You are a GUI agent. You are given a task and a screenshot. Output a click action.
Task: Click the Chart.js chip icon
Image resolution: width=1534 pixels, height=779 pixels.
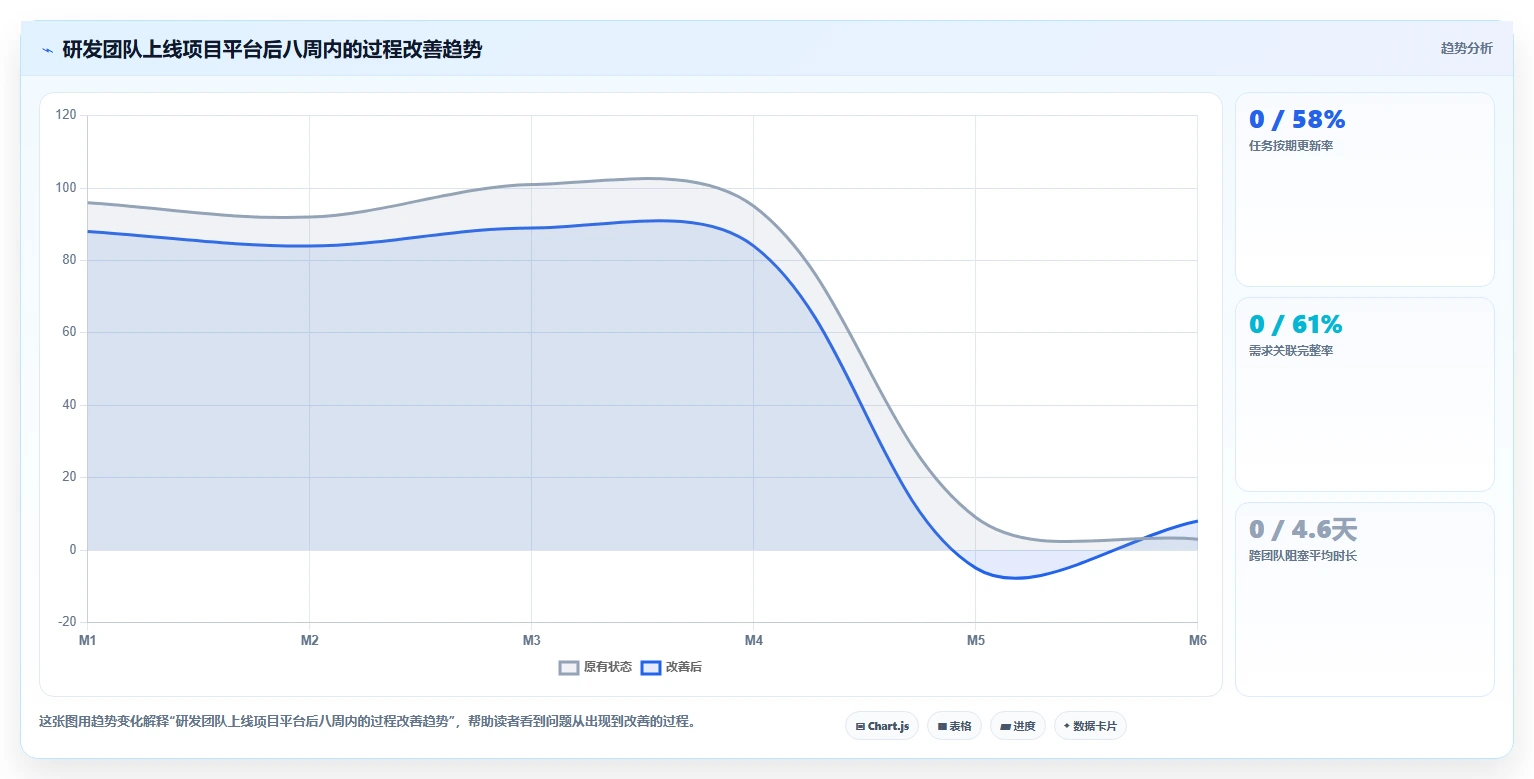[860, 727]
